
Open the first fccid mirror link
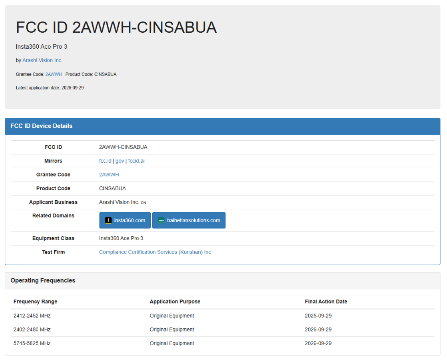pyautogui.click(x=105, y=161)
